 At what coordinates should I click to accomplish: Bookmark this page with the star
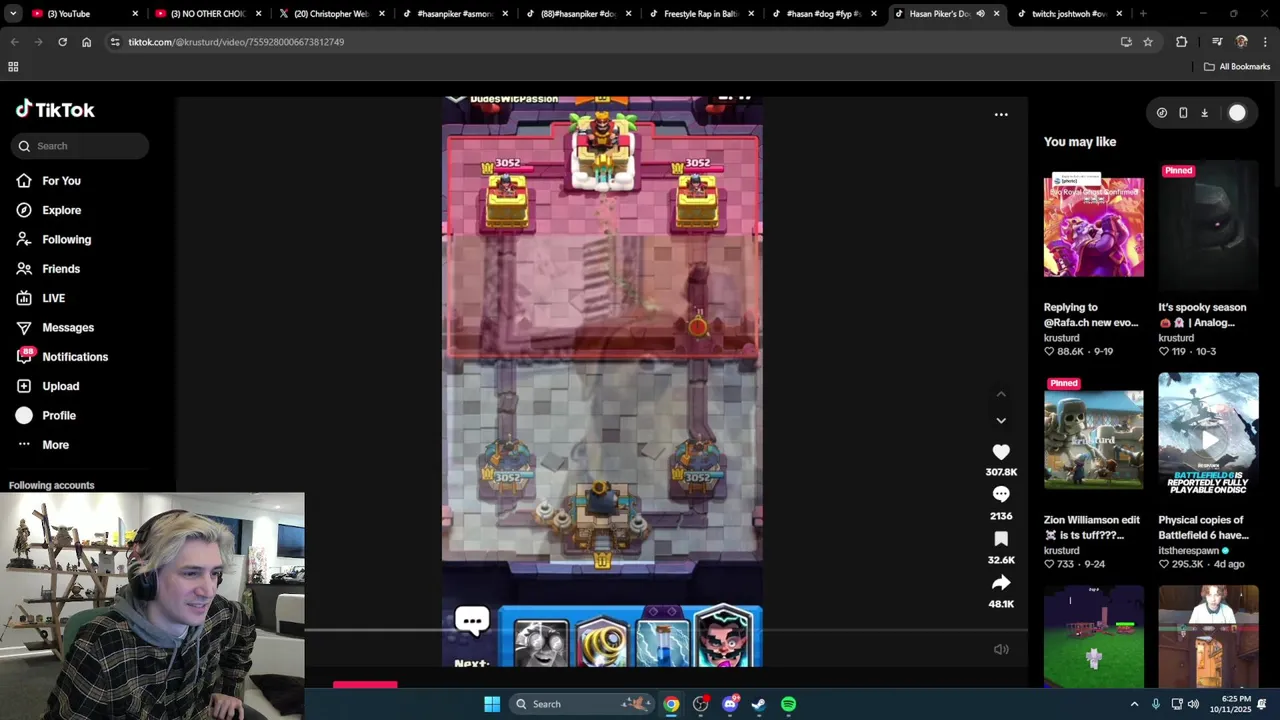(x=1148, y=42)
